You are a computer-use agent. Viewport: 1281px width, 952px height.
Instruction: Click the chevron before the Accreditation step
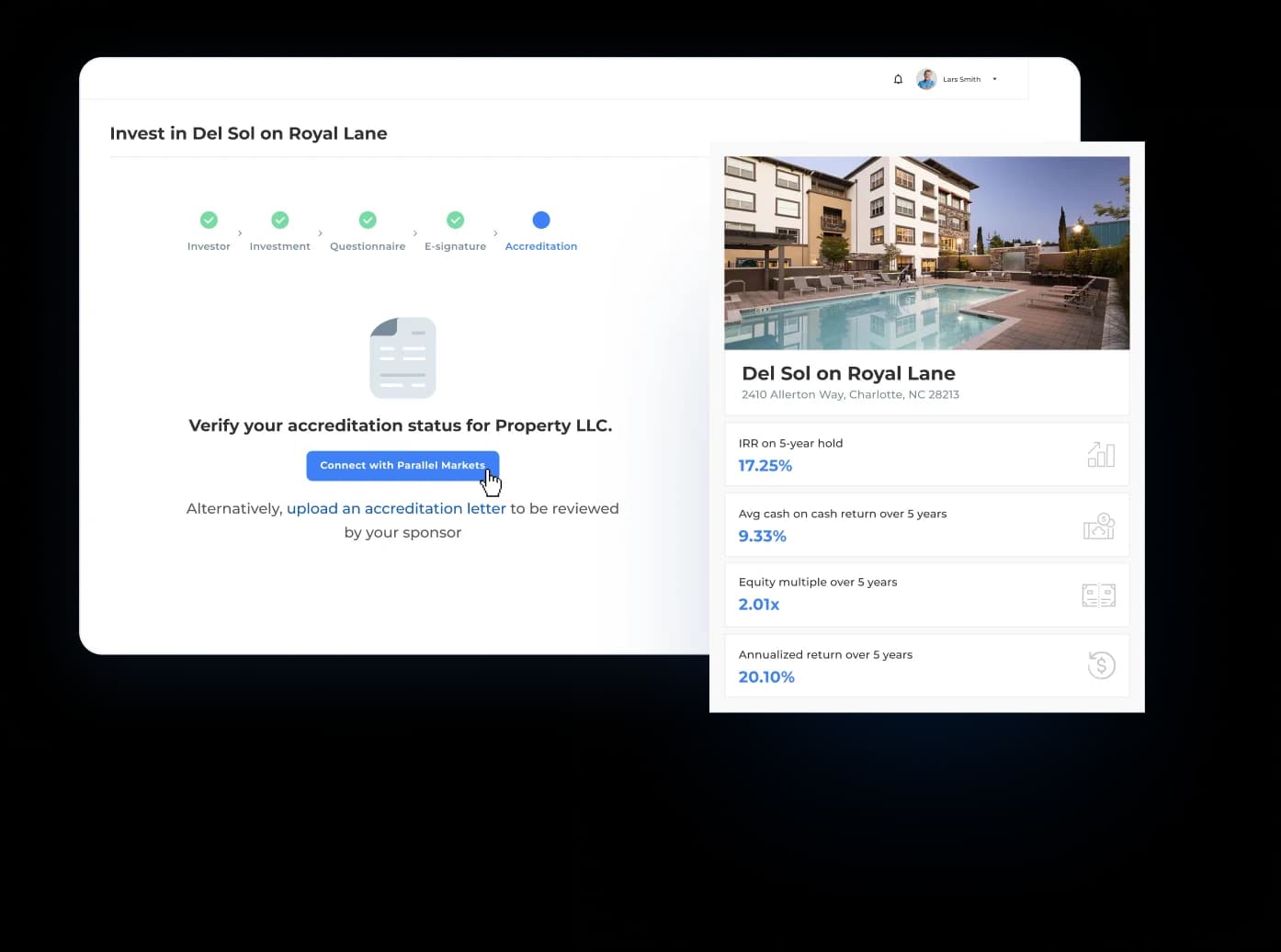(495, 233)
